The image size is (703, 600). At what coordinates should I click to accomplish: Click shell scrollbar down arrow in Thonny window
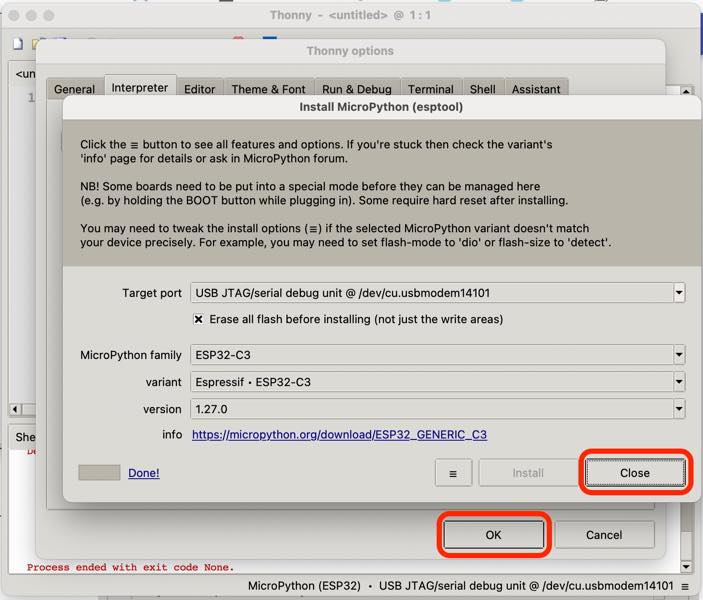click(686, 567)
